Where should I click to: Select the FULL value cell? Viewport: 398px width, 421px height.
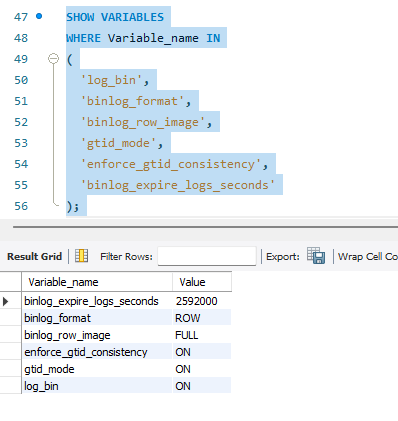[202, 335]
